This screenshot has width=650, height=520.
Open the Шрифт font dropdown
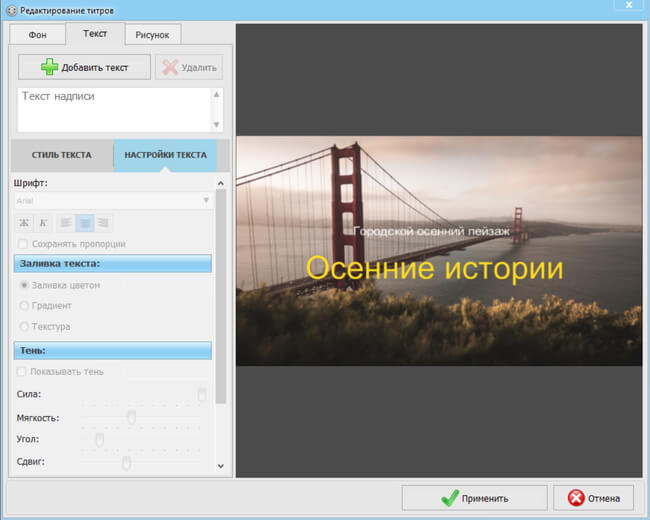[113, 200]
